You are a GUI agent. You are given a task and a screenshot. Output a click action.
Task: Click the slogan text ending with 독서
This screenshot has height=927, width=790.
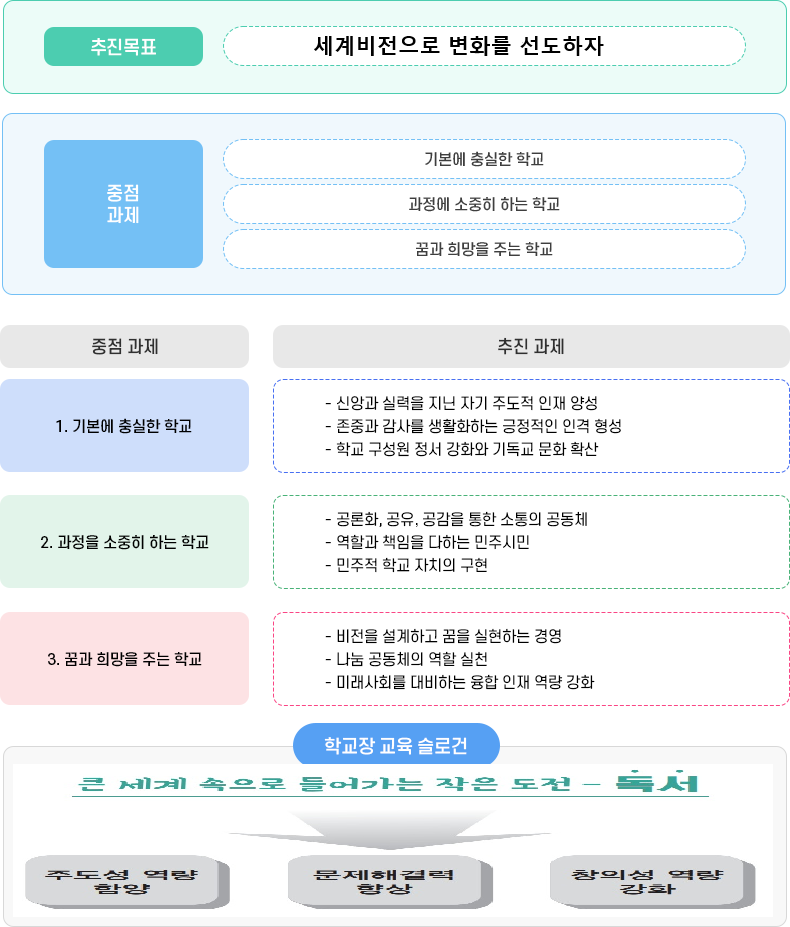pyautogui.click(x=389, y=783)
